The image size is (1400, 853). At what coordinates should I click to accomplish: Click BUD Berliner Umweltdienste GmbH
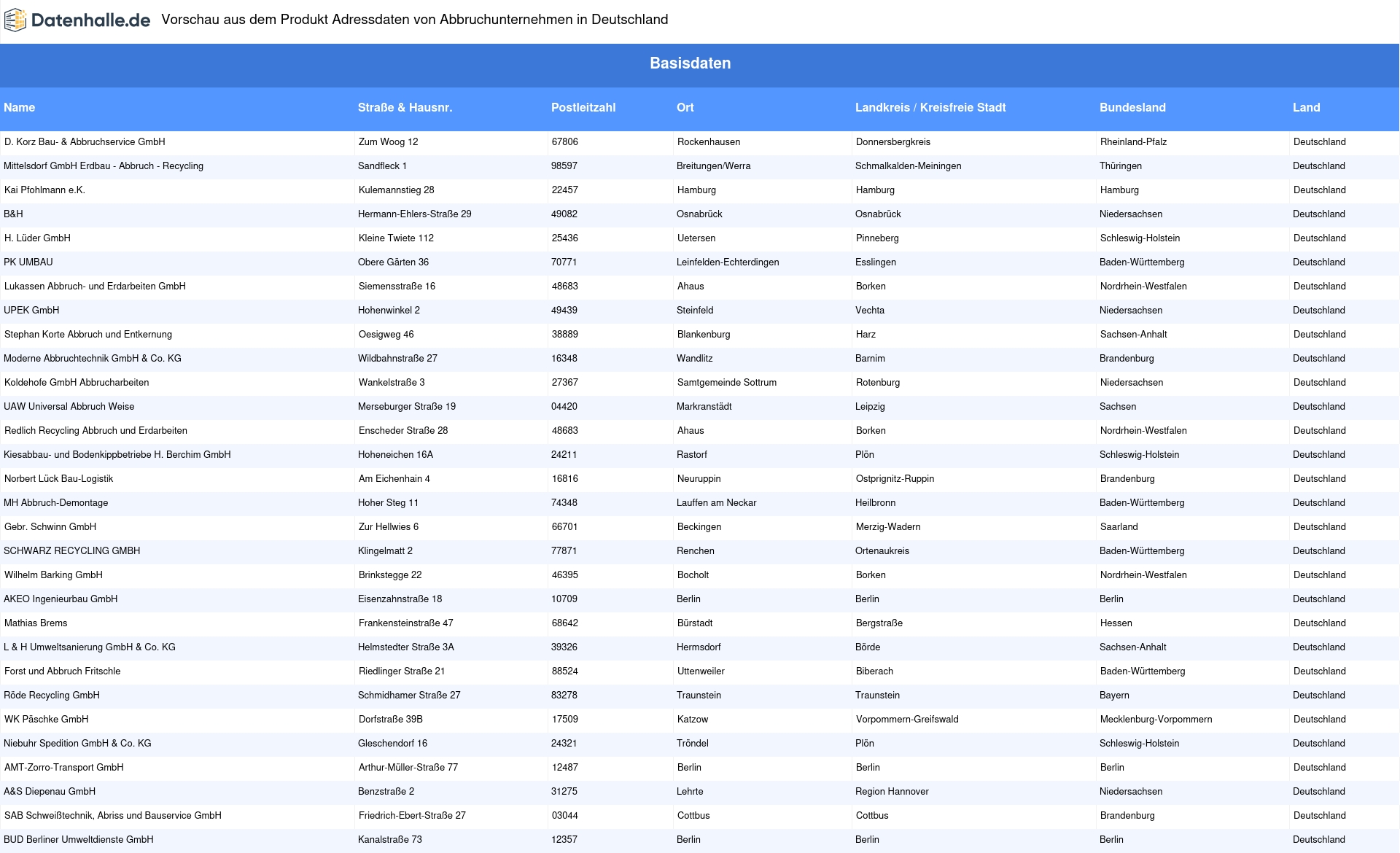(x=79, y=840)
